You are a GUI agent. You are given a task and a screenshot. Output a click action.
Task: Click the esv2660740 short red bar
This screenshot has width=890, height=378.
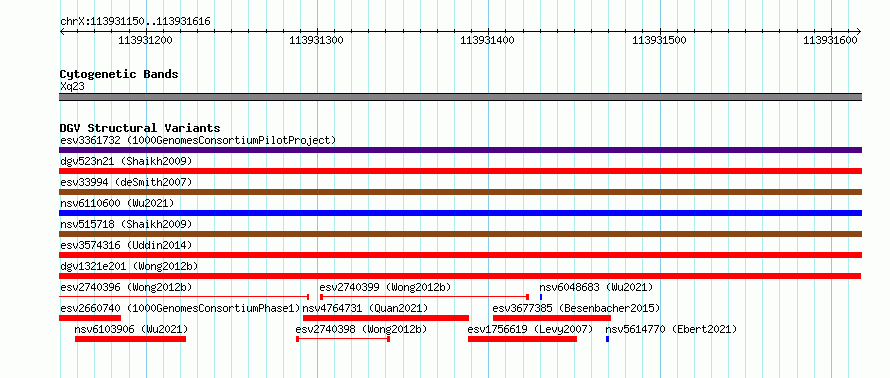pos(90,318)
